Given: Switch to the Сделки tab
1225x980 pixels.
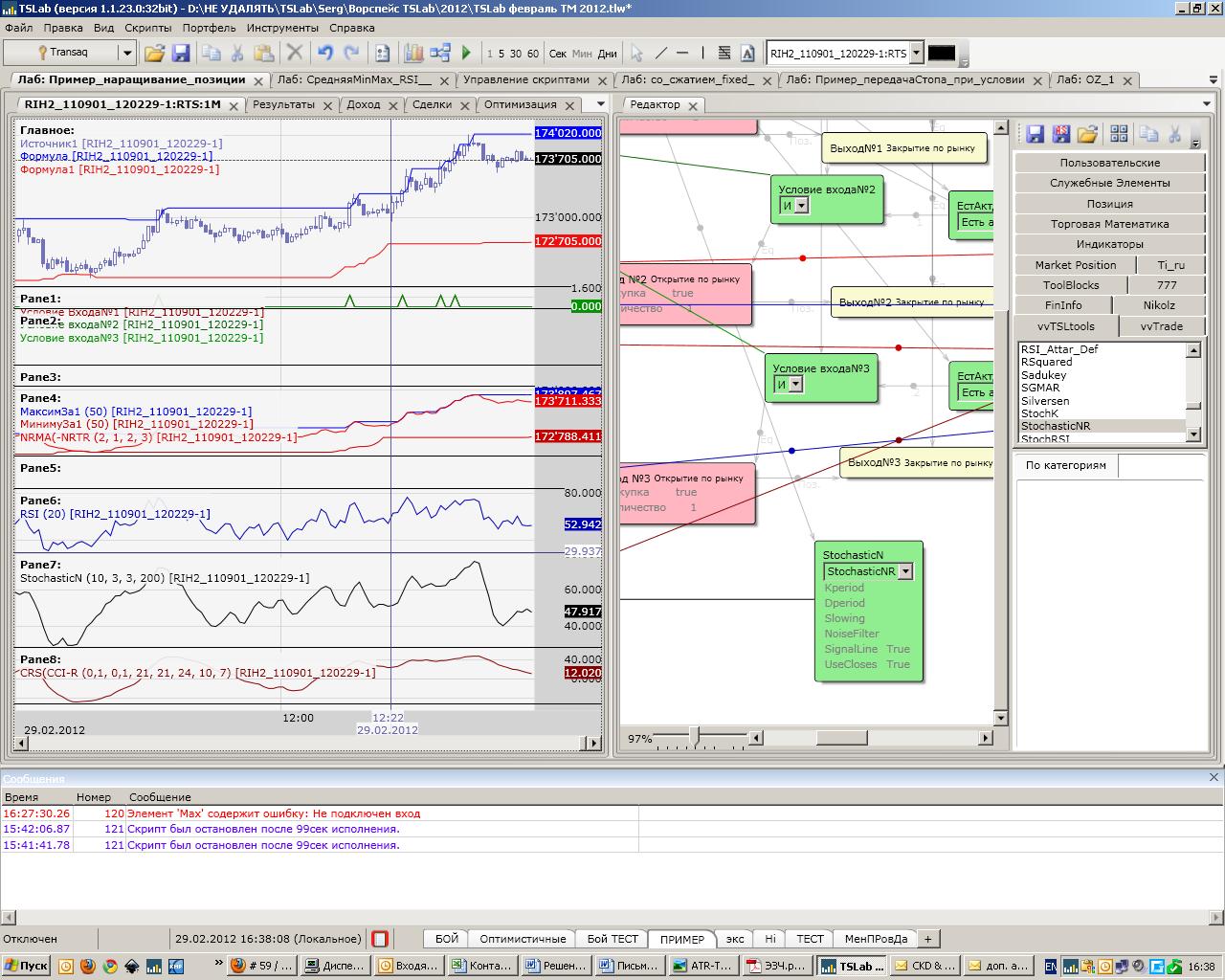Looking at the screenshot, I should pyautogui.click(x=433, y=104).
